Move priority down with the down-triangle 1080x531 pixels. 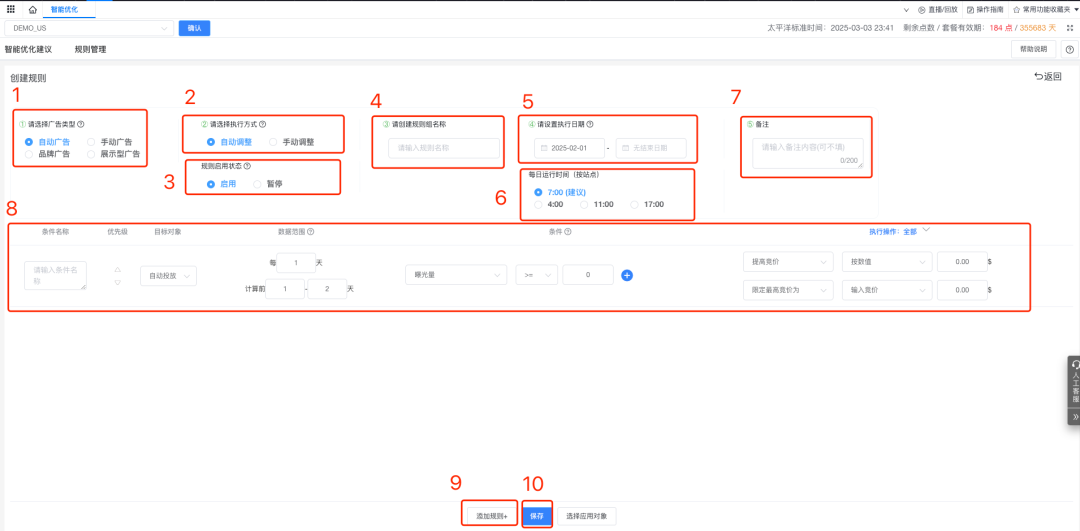tap(117, 282)
